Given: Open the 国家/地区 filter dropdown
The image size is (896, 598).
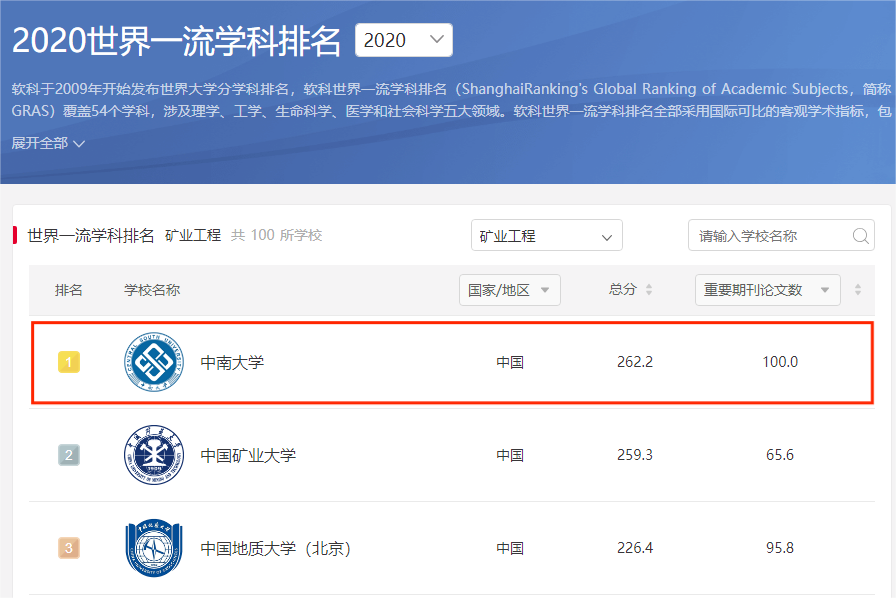Looking at the screenshot, I should tap(510, 290).
